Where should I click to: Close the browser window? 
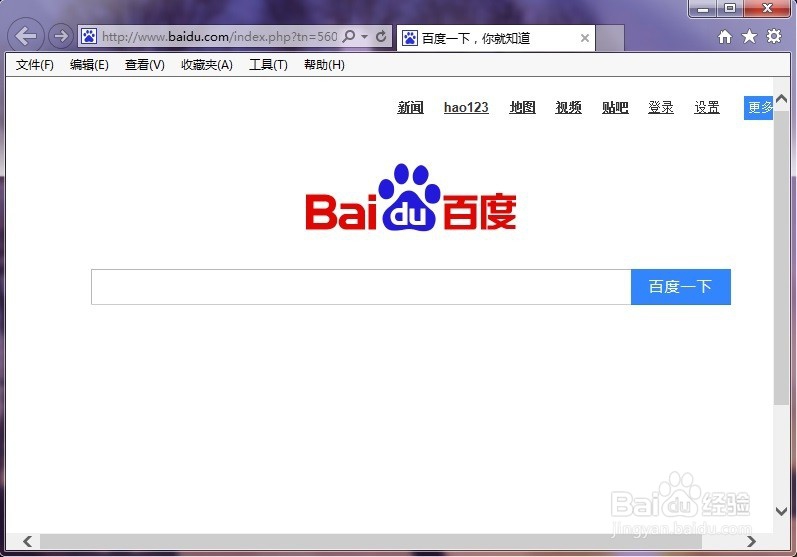pos(768,9)
